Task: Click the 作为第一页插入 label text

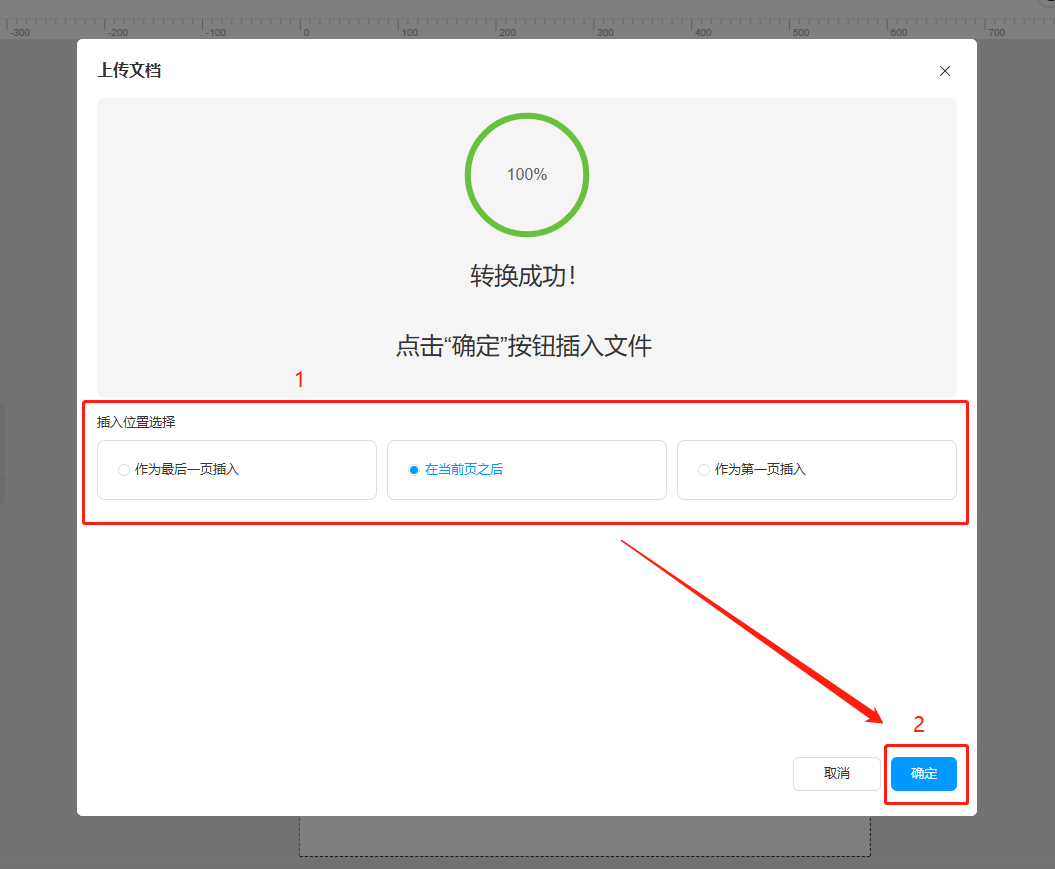Action: click(x=760, y=470)
